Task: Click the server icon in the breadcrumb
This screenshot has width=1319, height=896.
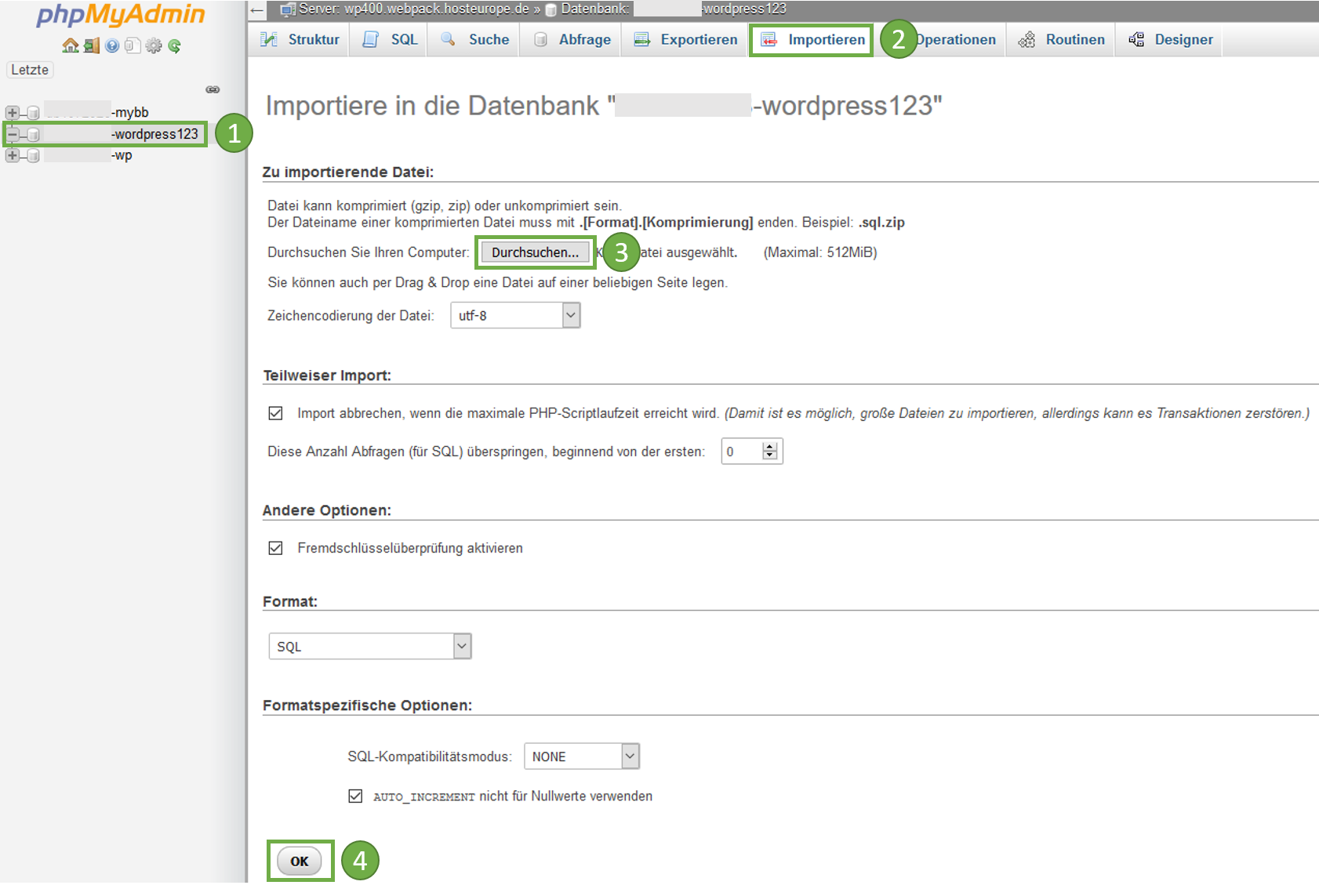Action: click(x=288, y=9)
